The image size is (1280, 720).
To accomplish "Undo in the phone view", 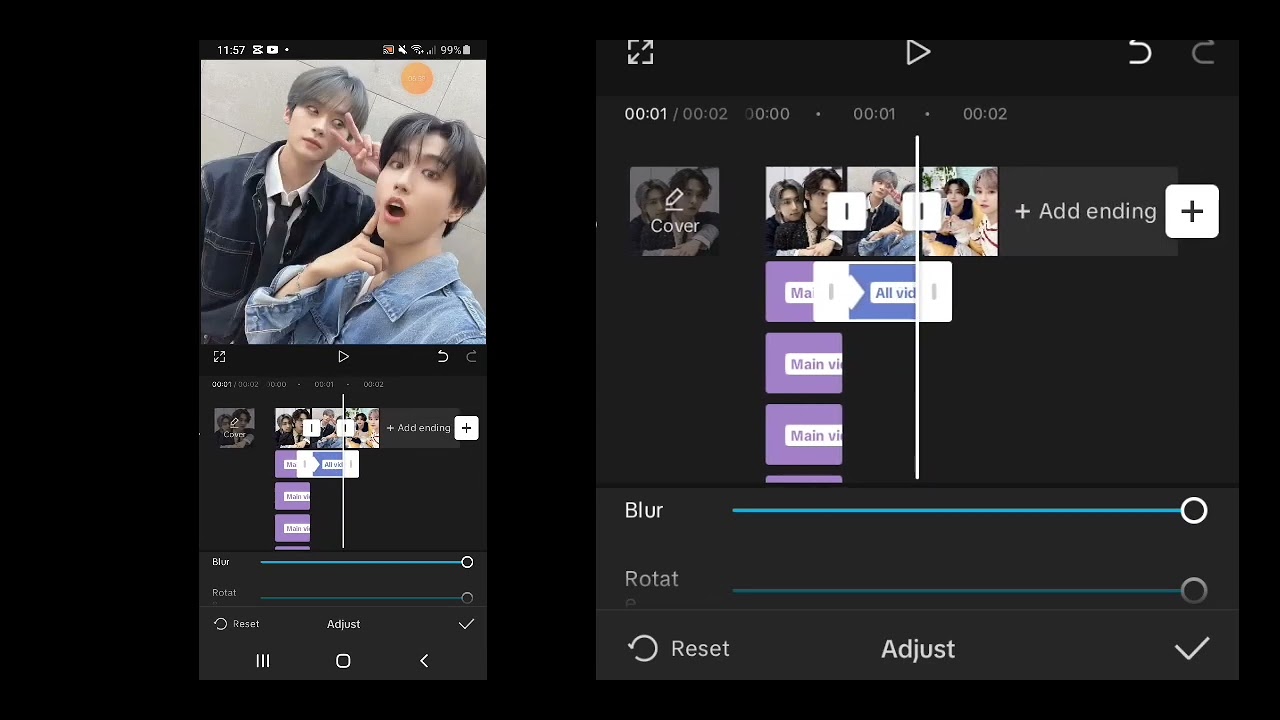I will (x=442, y=357).
